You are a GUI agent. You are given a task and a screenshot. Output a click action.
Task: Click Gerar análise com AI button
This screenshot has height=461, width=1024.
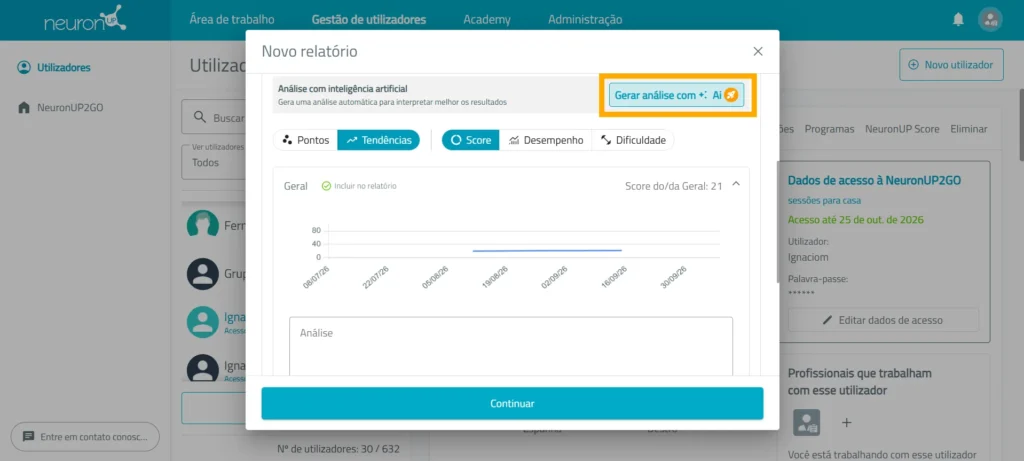676,95
